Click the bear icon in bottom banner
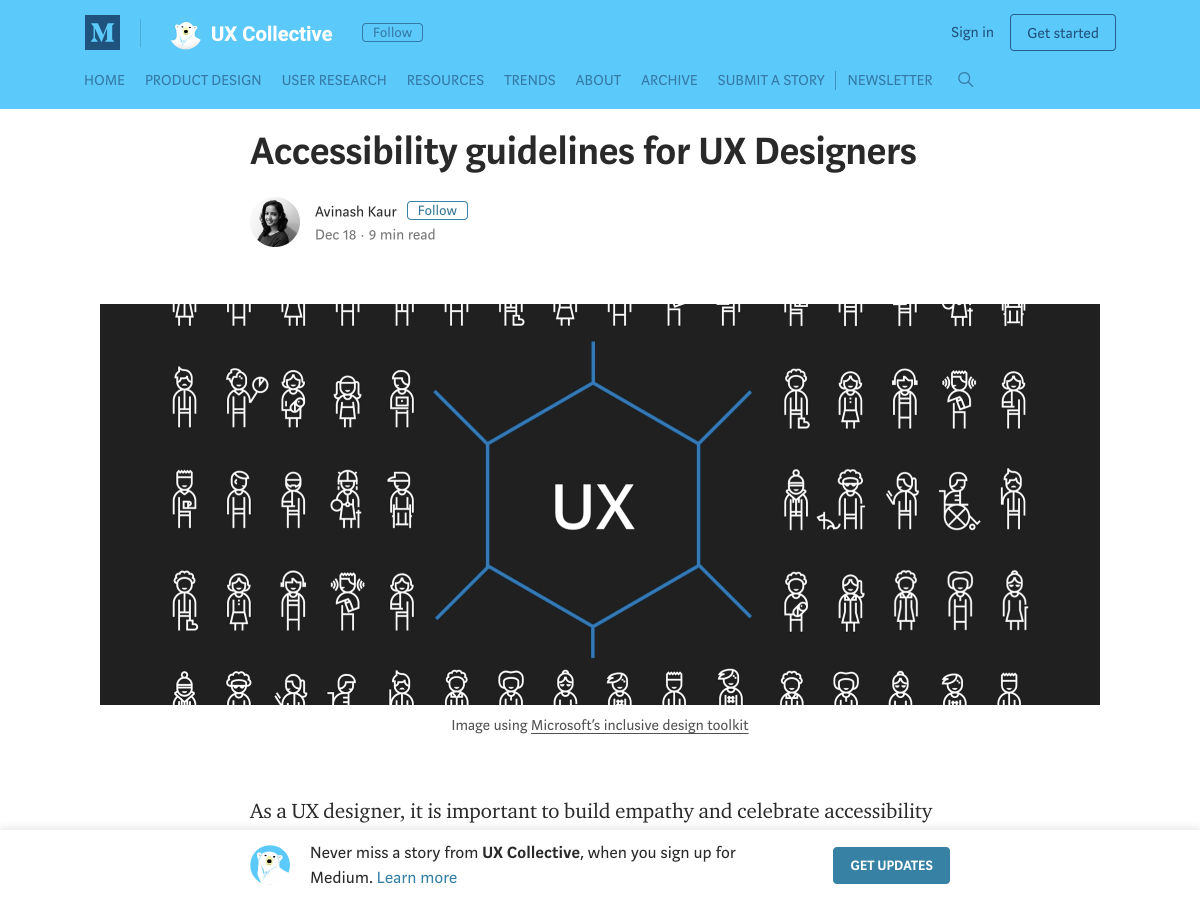The height and width of the screenshot is (900, 1200). 270,865
